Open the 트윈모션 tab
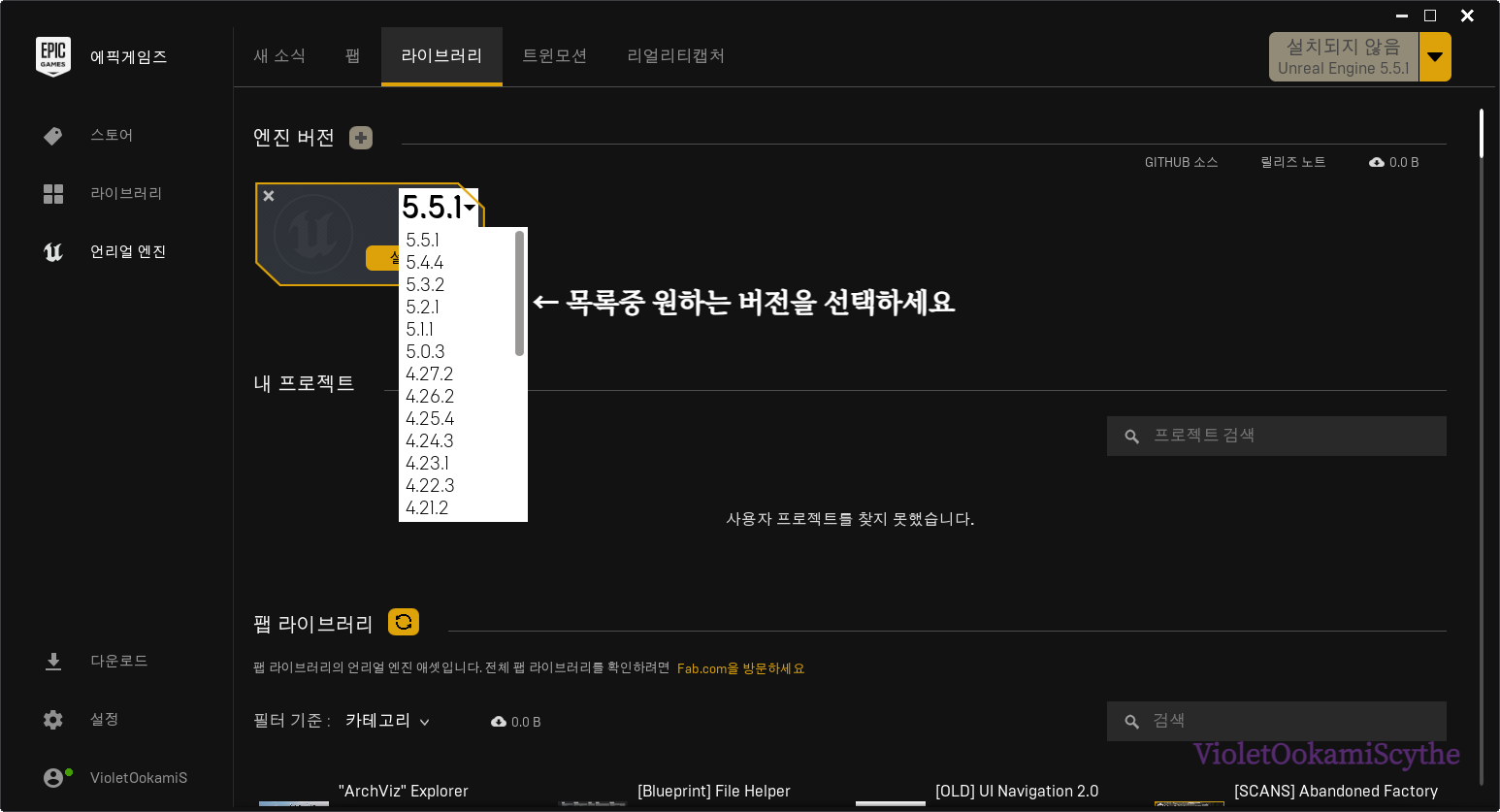Image resolution: width=1500 pixels, height=812 pixels. [555, 56]
